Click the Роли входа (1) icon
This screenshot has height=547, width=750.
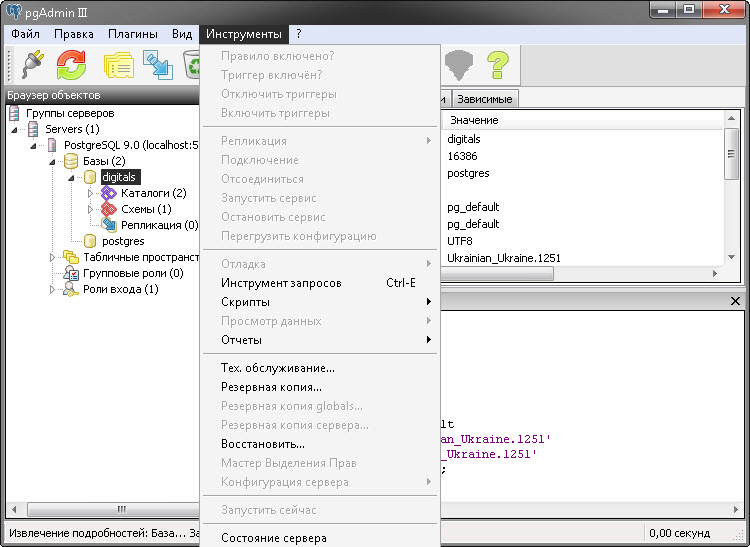pyautogui.click(x=71, y=289)
